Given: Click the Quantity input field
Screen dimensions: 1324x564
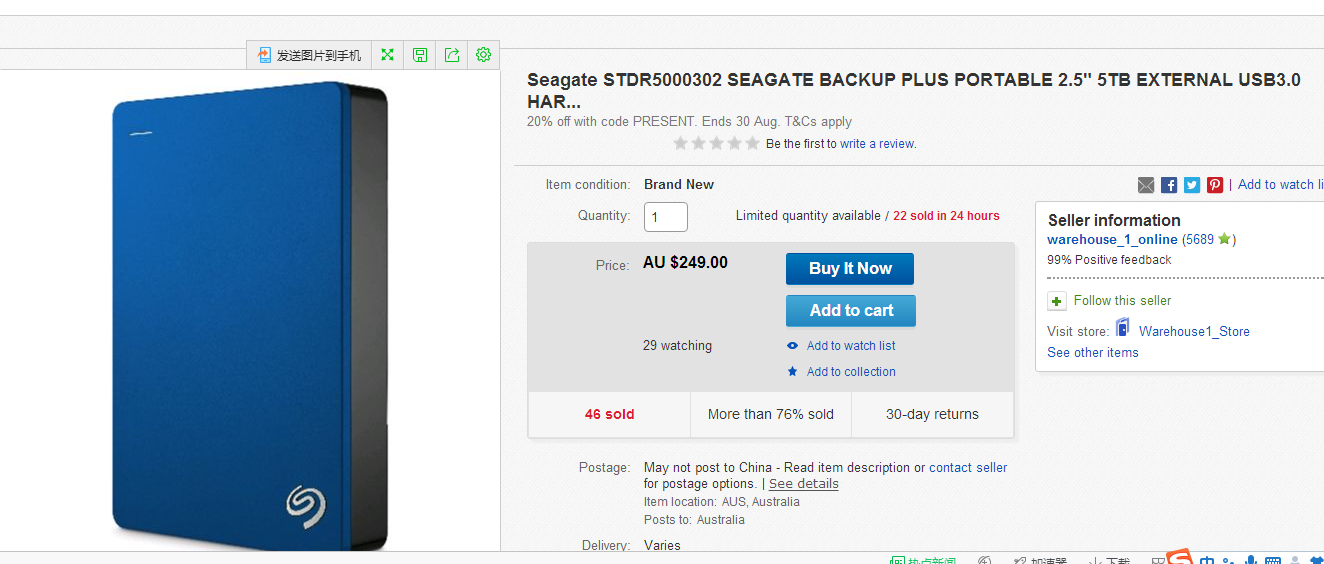Looking at the screenshot, I should (x=666, y=217).
